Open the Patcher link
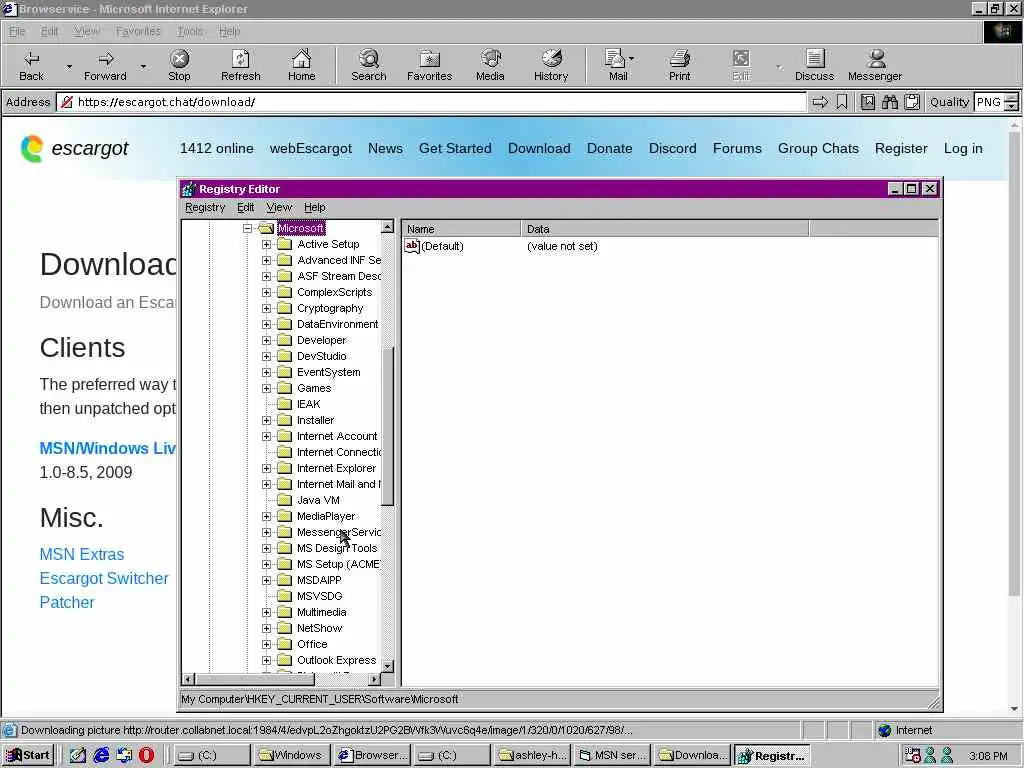 click(x=67, y=603)
